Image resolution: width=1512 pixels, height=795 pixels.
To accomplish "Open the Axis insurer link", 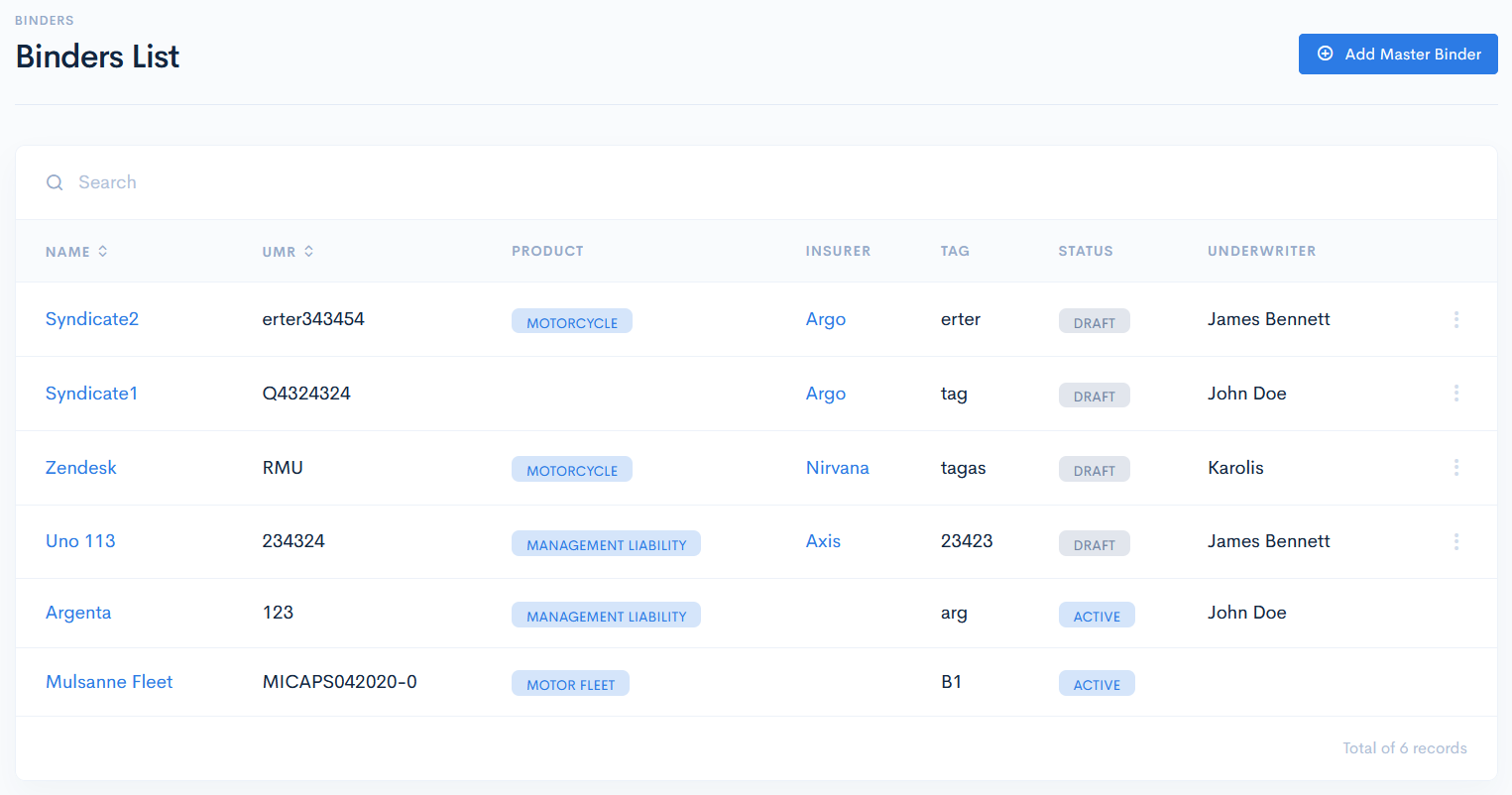I will (x=823, y=541).
